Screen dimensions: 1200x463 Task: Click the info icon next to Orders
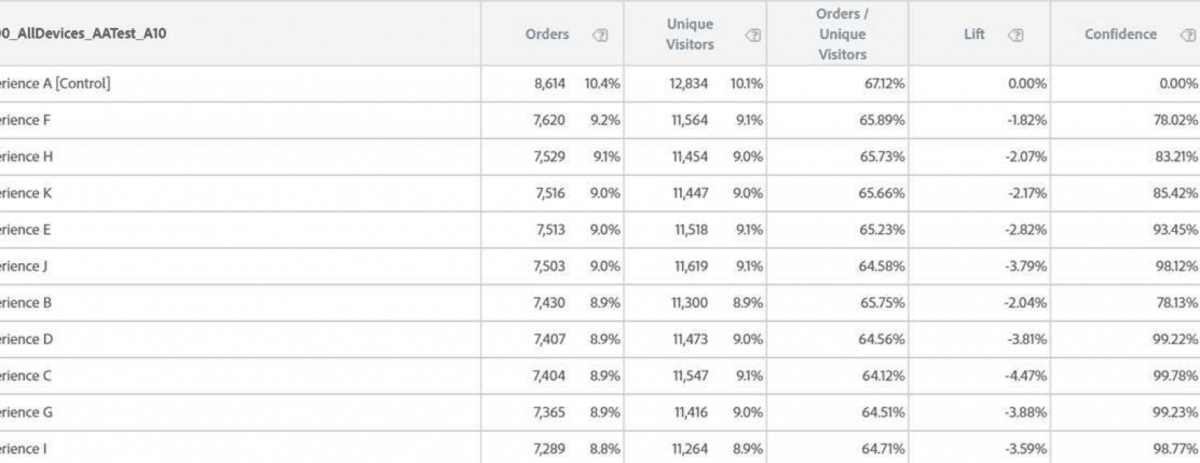point(601,35)
